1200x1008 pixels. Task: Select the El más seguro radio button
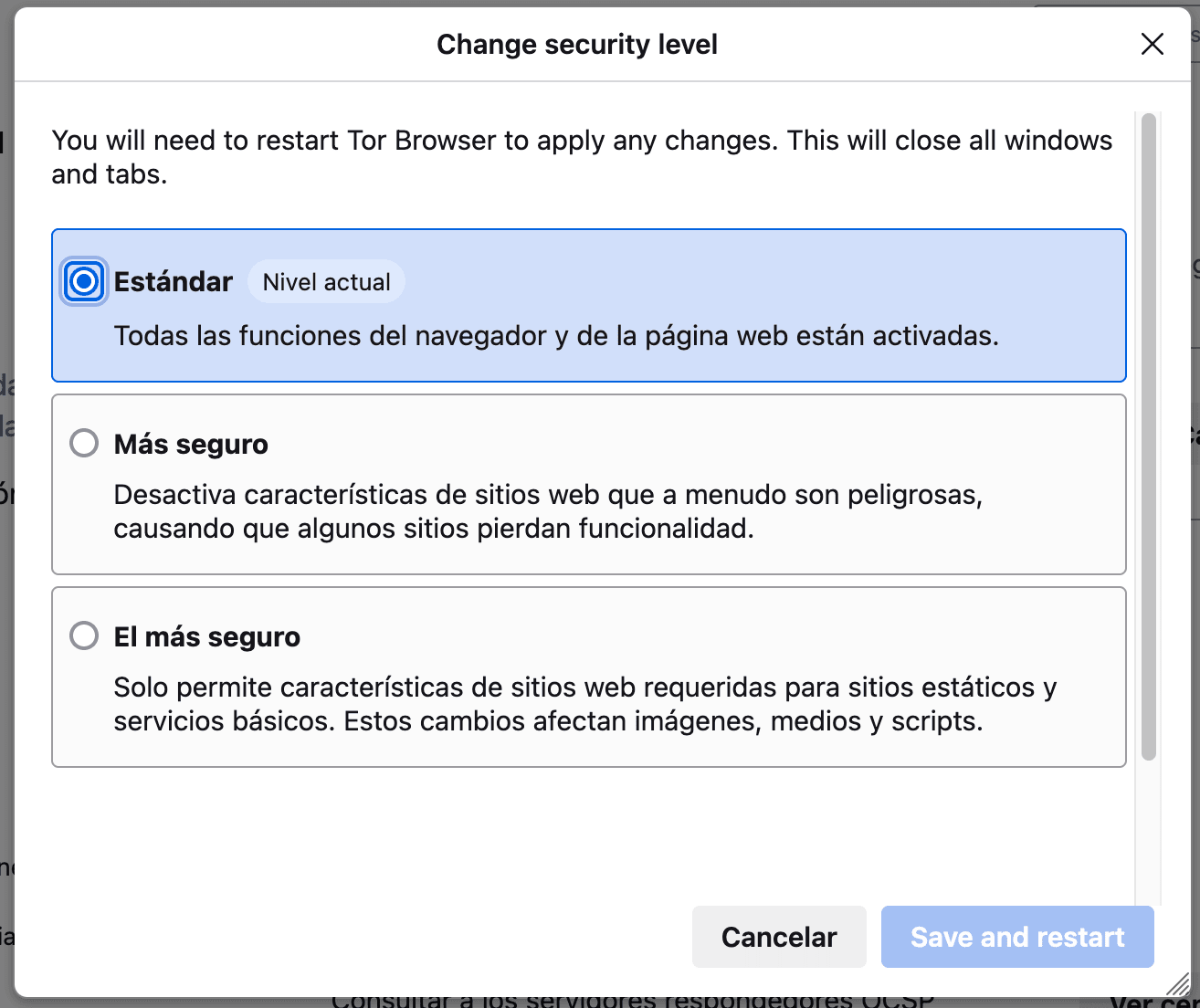click(83, 635)
